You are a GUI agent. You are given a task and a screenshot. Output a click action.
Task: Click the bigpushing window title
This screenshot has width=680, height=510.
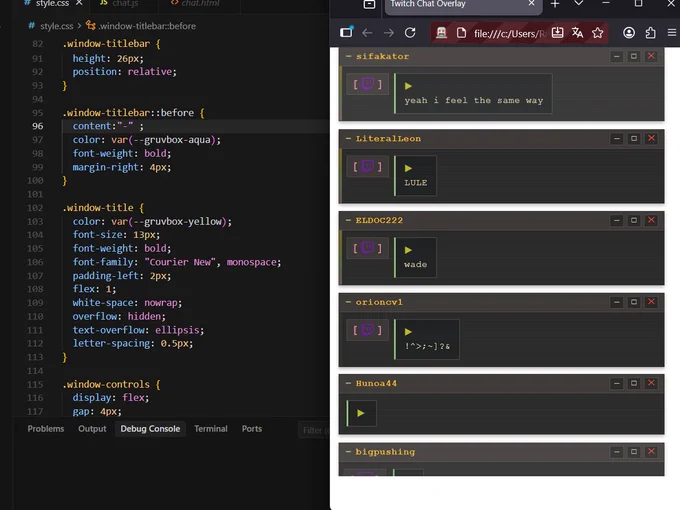click(x=385, y=452)
